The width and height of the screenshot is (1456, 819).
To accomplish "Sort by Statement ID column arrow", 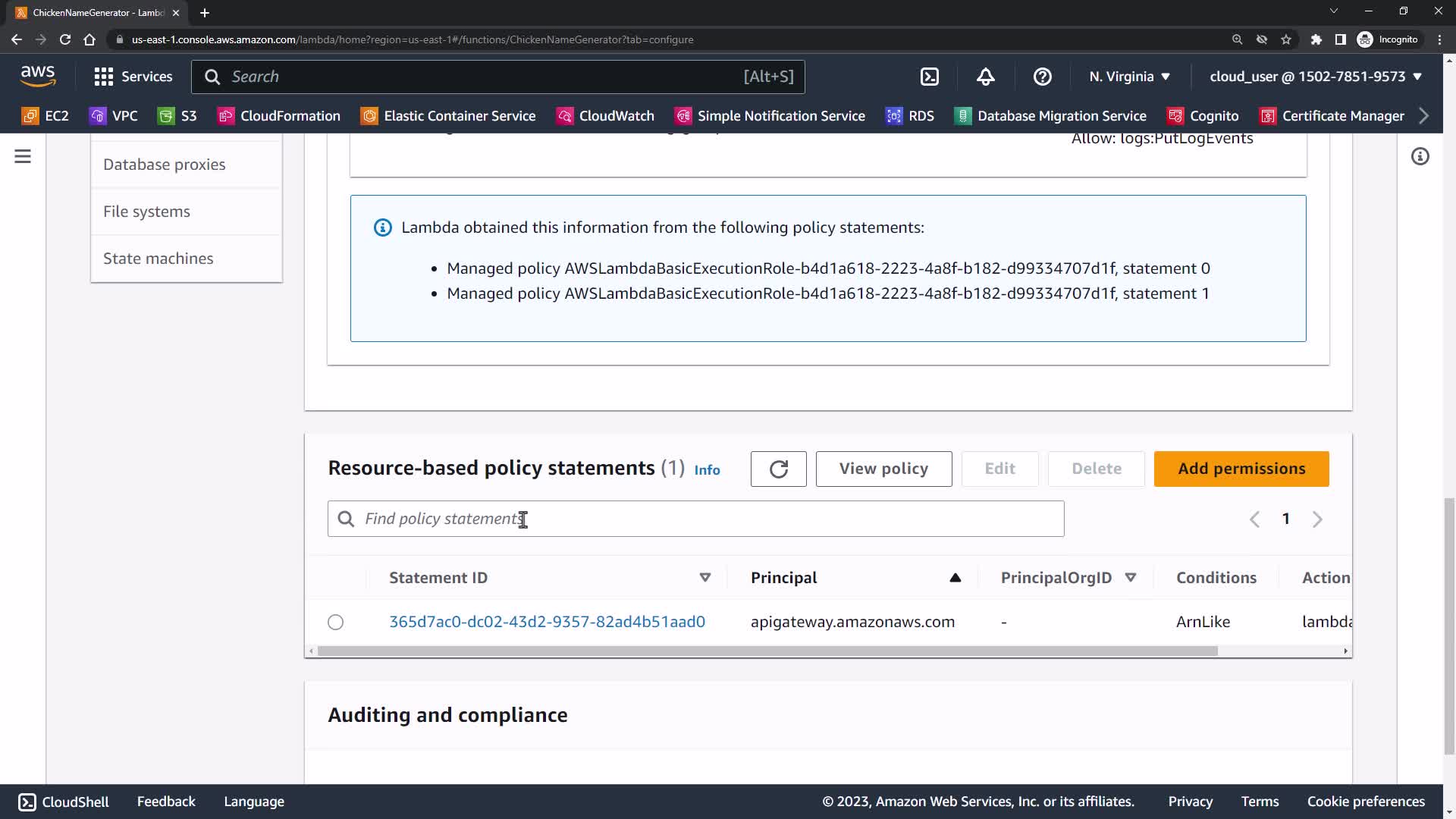I will click(704, 578).
